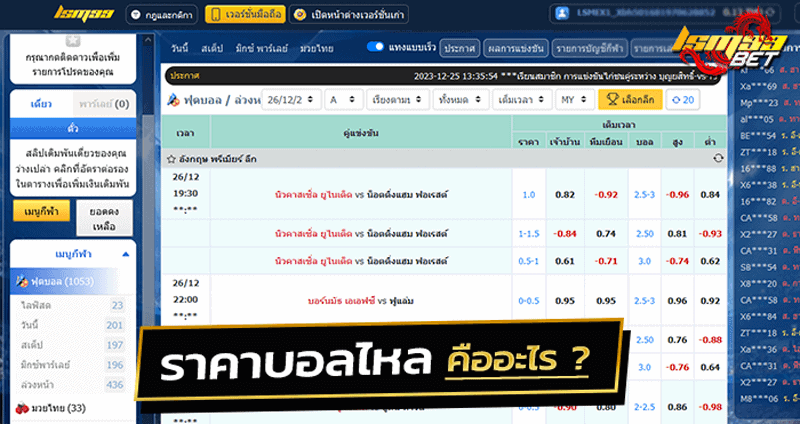
Task: Click the football icon beside ฟุตบอล / ล่วงหน้า heading
Action: (x=173, y=100)
